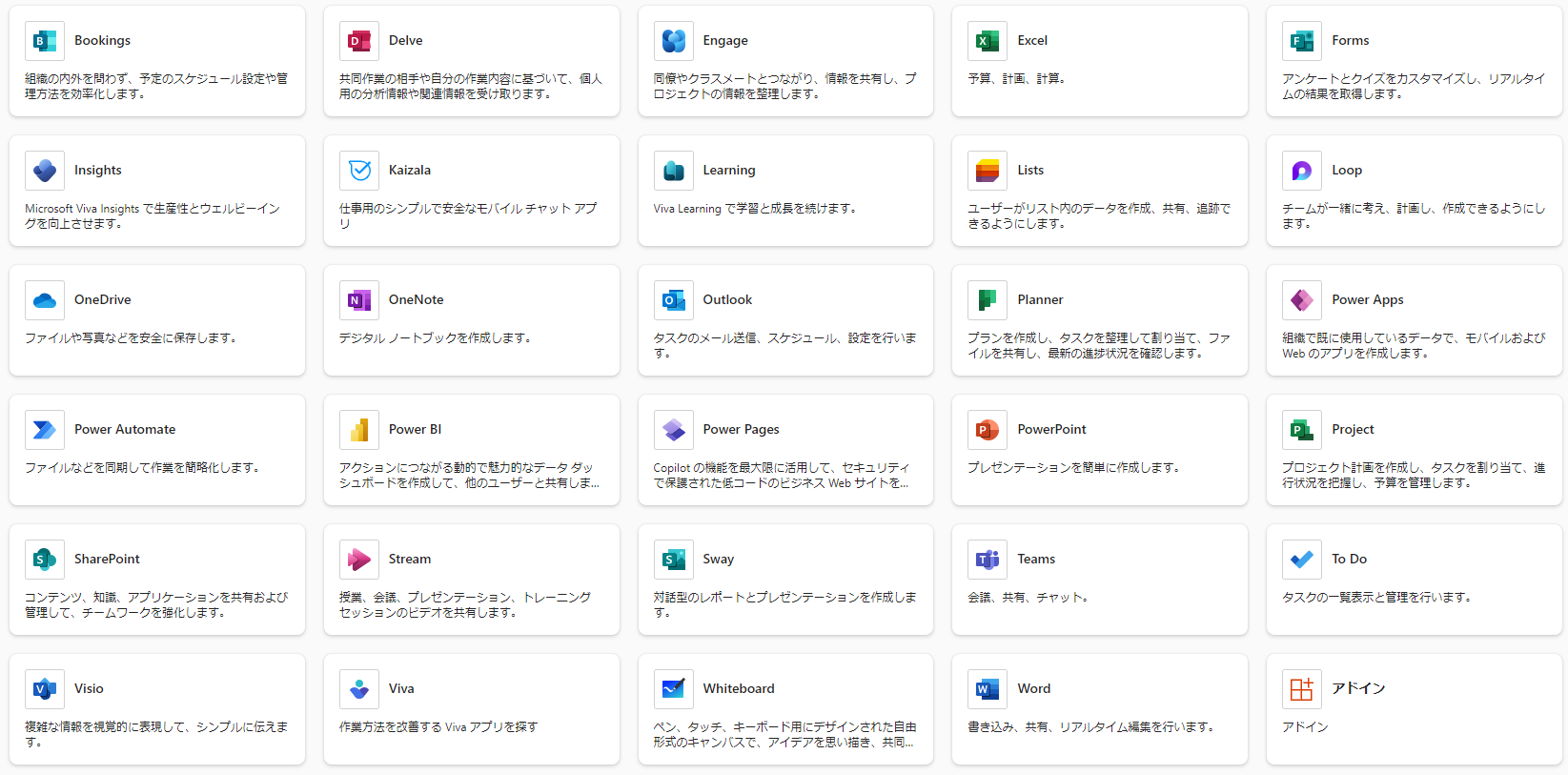Click the Power Automate description text
This screenshot has height=775, width=1568.
click(143, 467)
